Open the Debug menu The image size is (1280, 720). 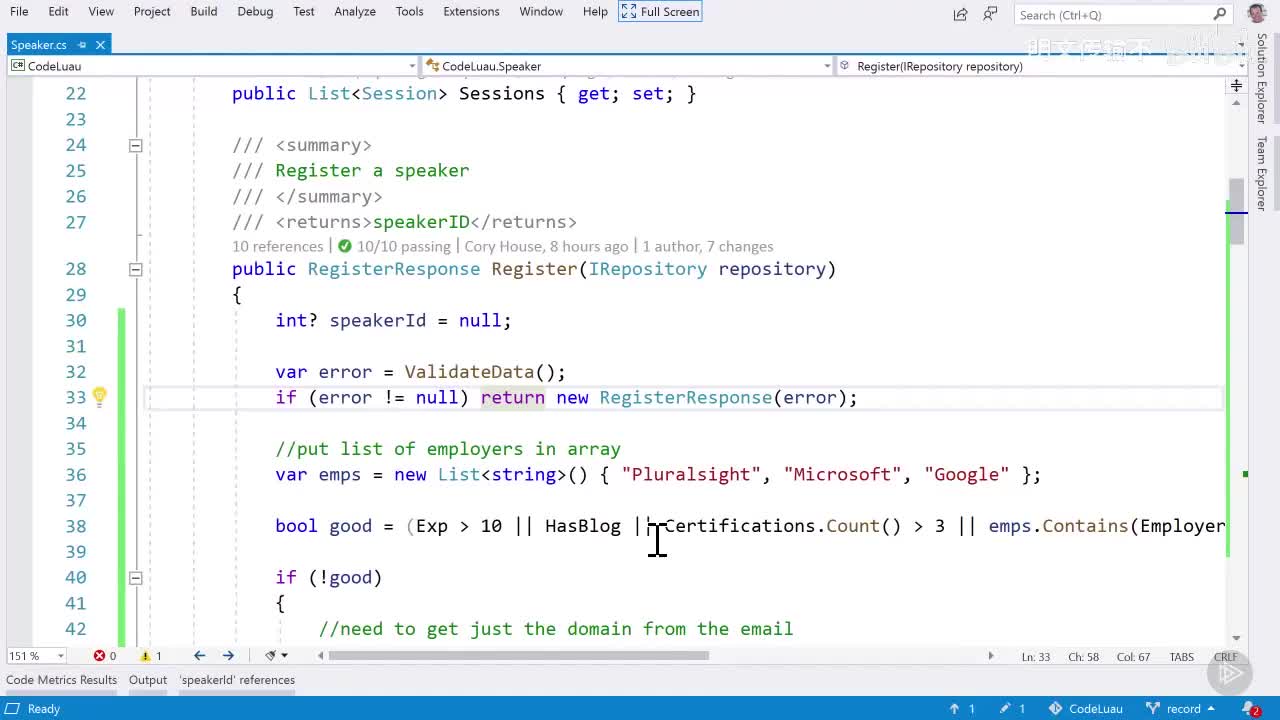tap(255, 12)
